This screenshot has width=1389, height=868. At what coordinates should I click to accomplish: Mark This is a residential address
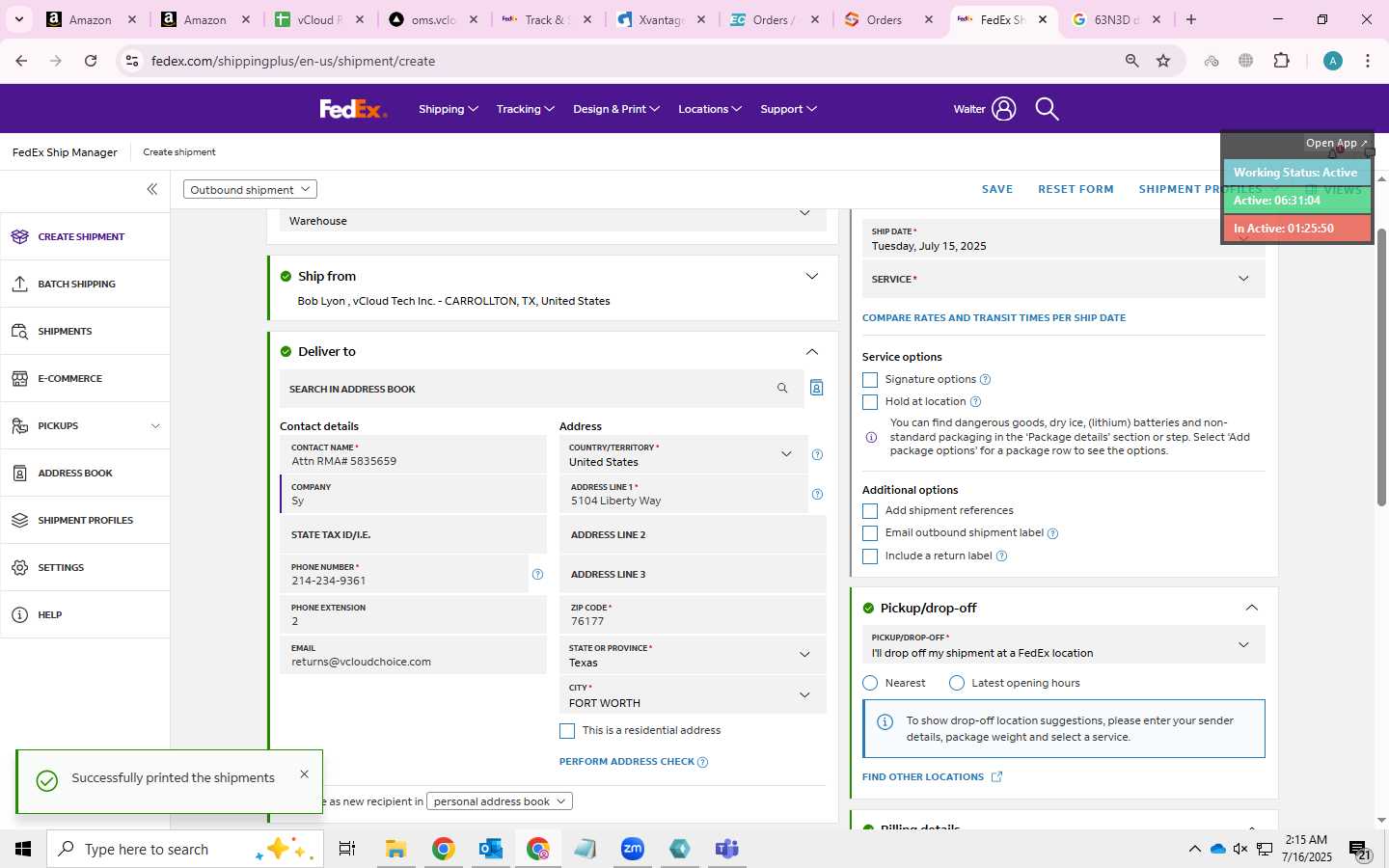[567, 731]
